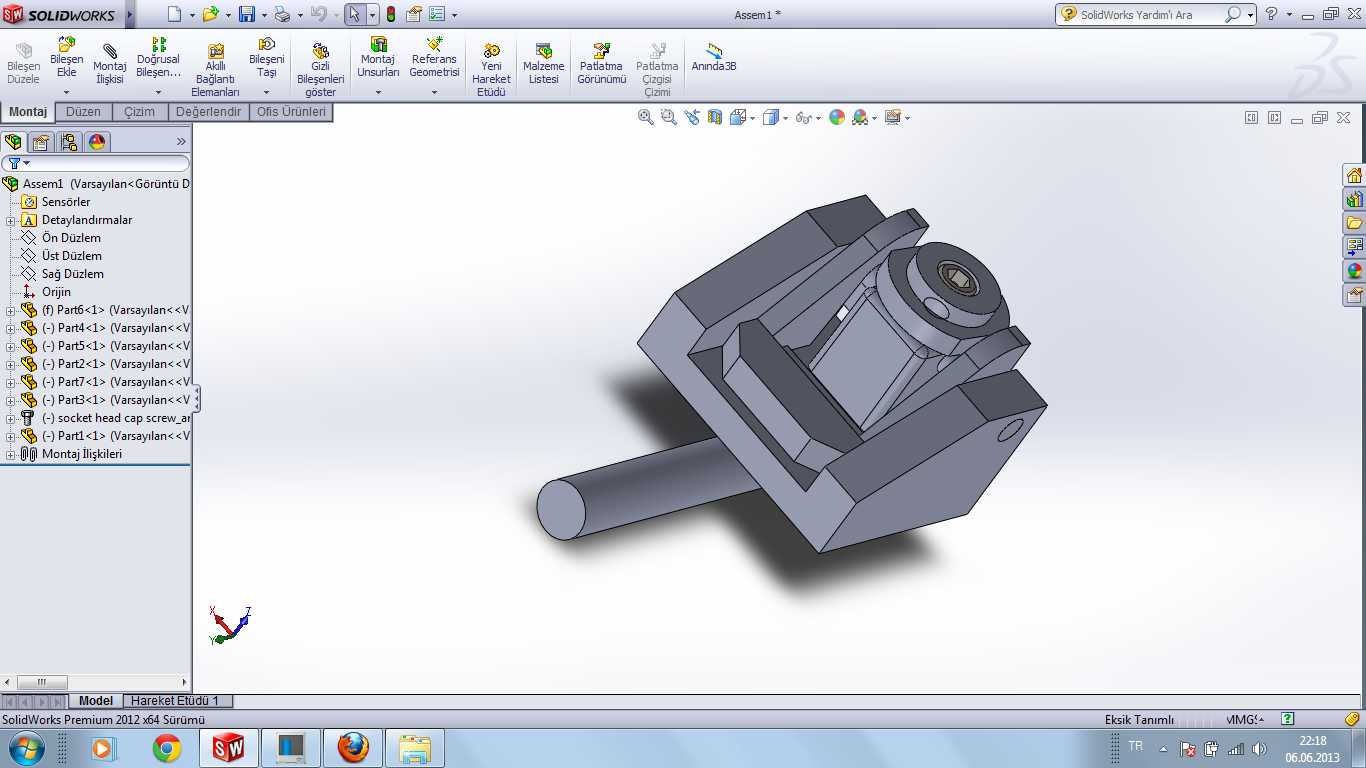The height and width of the screenshot is (768, 1366).
Task: Click the Windows Start button
Action: 25,748
